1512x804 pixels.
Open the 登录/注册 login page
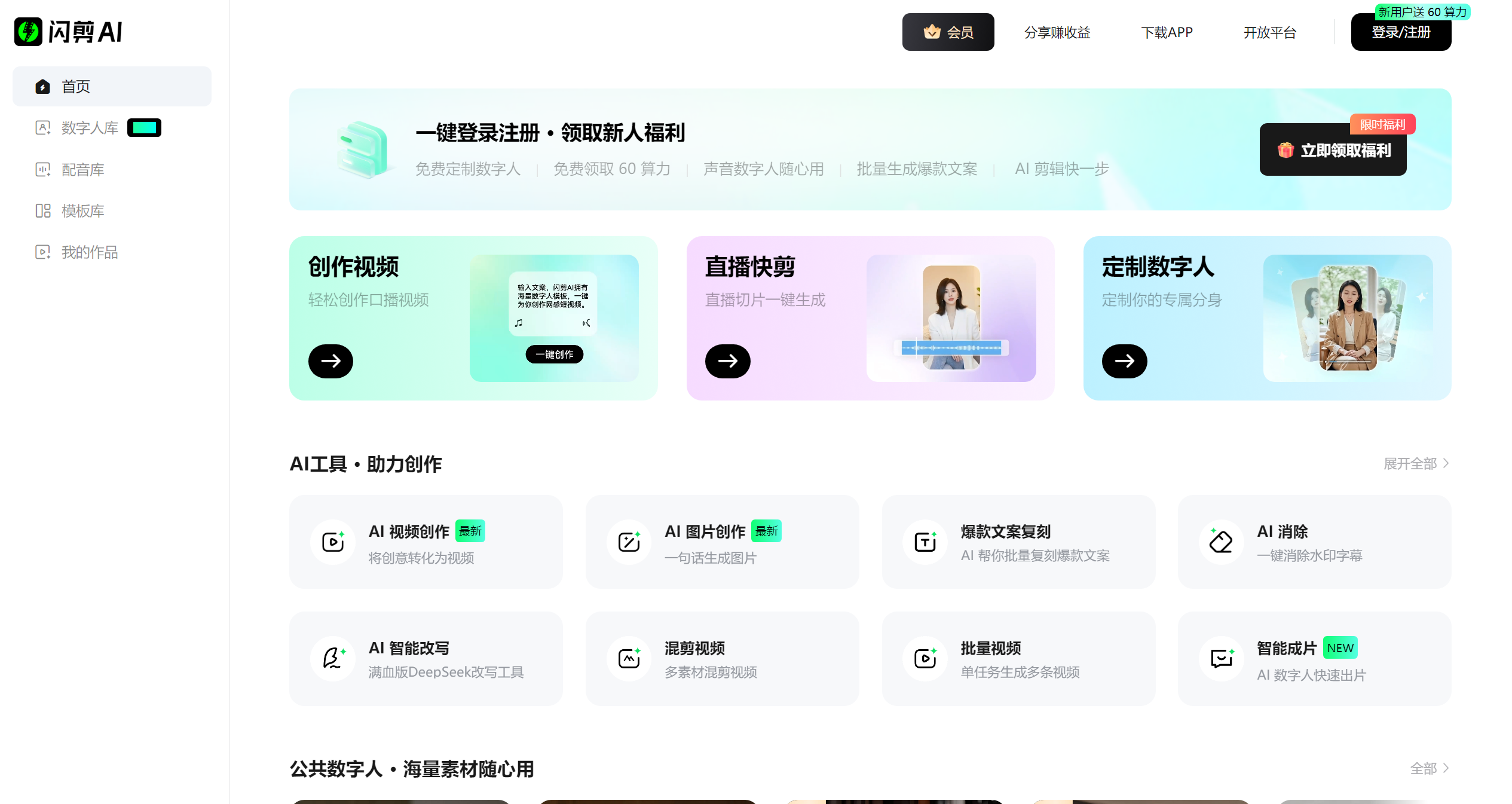pos(1401,33)
